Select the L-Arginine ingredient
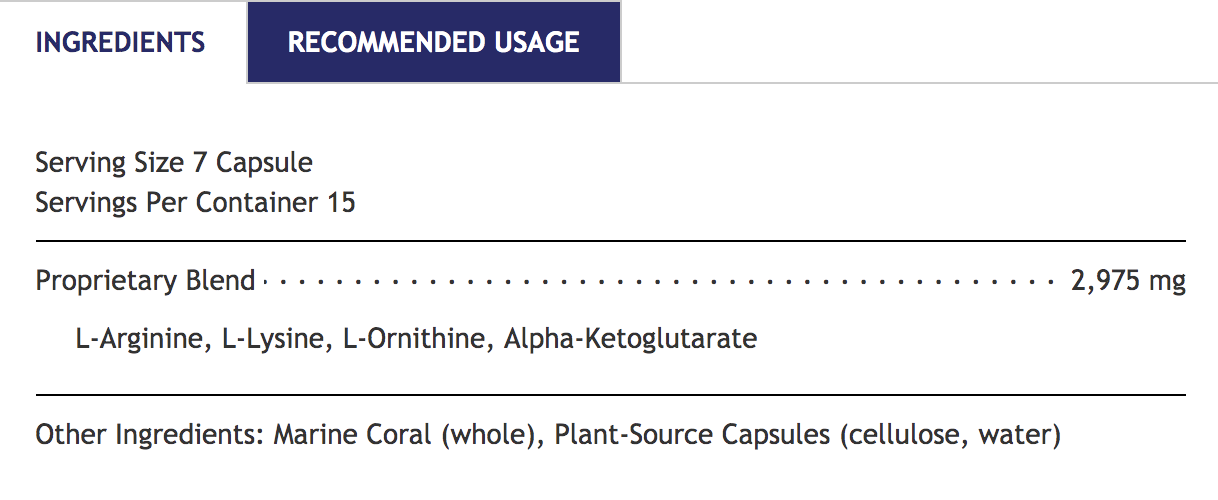1218x500 pixels. pos(141,339)
